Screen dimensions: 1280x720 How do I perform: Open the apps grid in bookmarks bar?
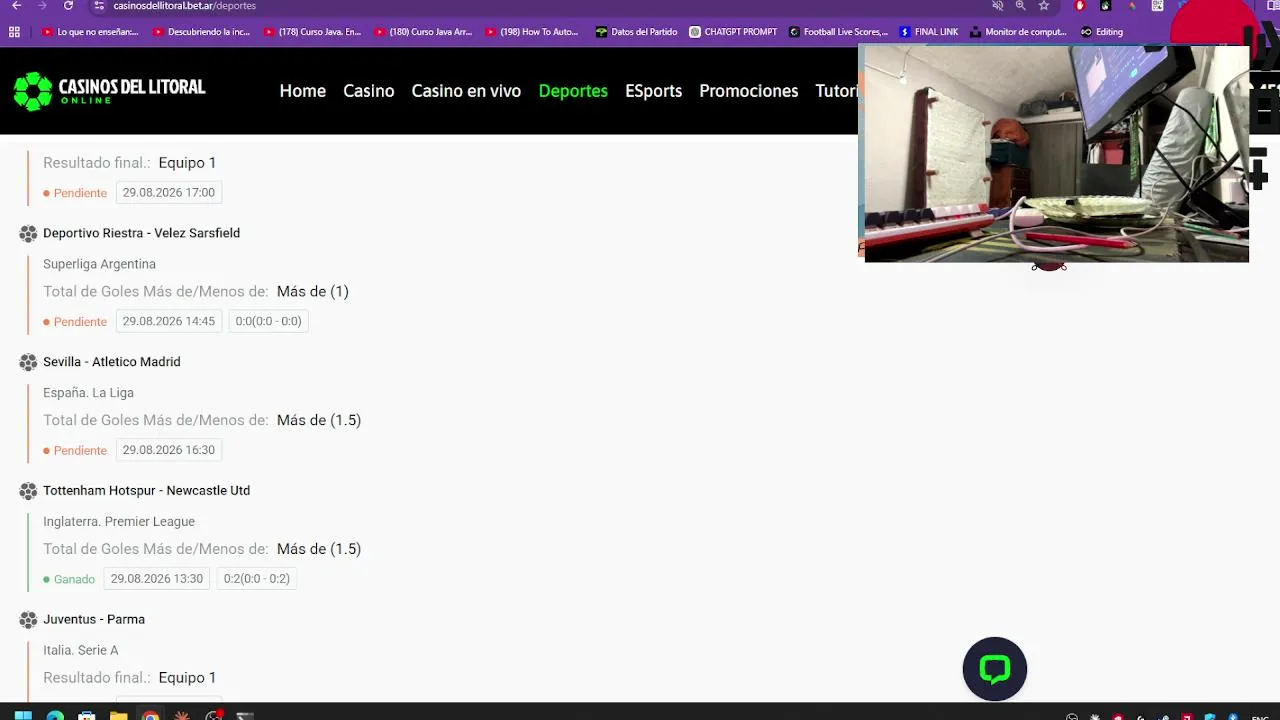[14, 32]
